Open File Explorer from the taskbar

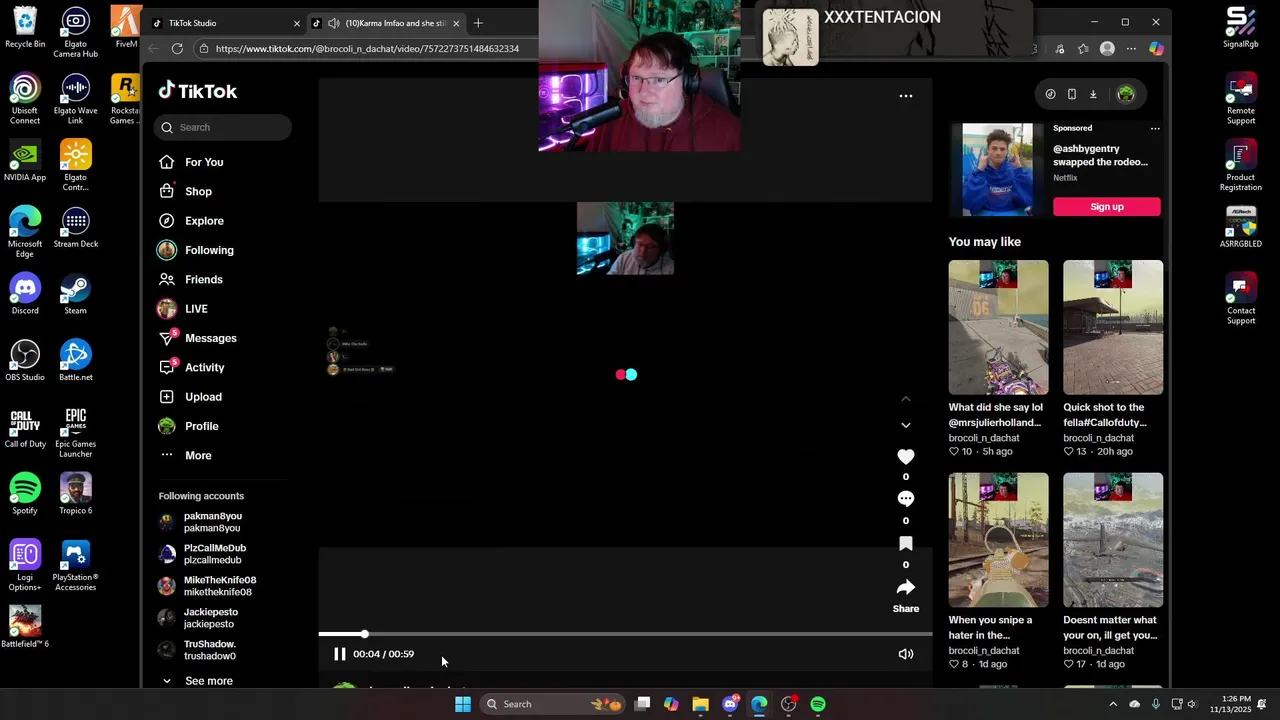(x=701, y=704)
